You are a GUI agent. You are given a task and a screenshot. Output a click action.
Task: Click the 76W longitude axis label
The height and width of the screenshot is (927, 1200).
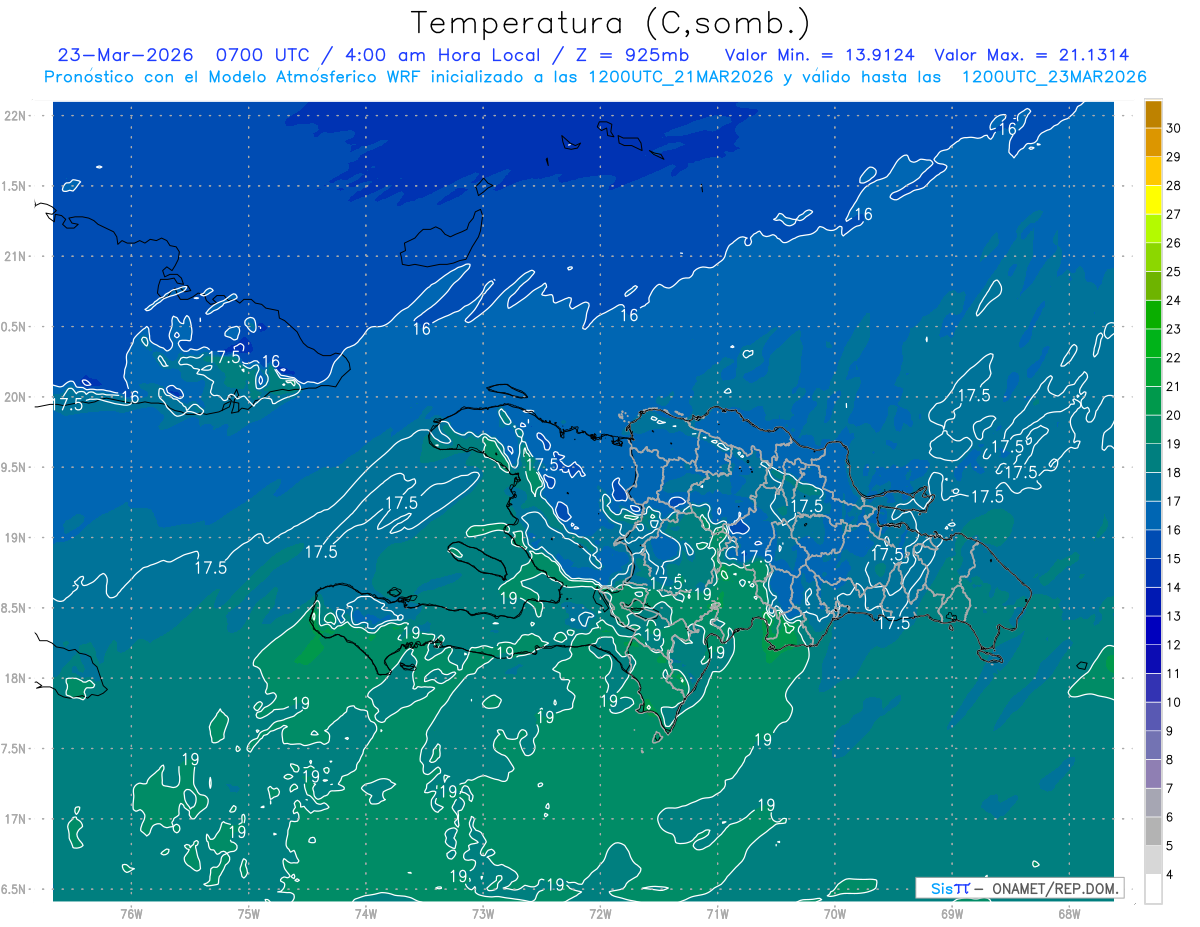[131, 913]
